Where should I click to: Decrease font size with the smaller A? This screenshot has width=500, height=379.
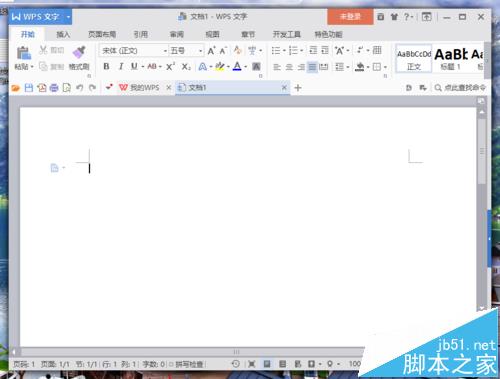(x=223, y=51)
